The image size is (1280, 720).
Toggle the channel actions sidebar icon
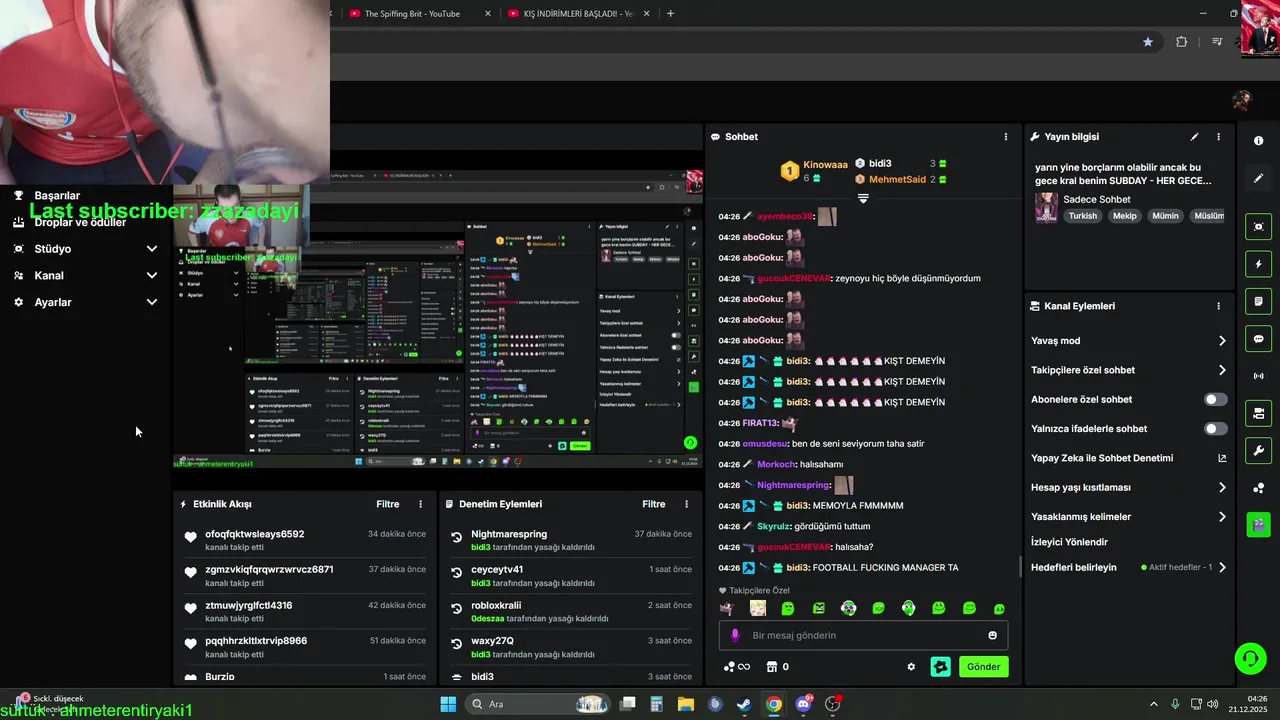[1258, 413]
